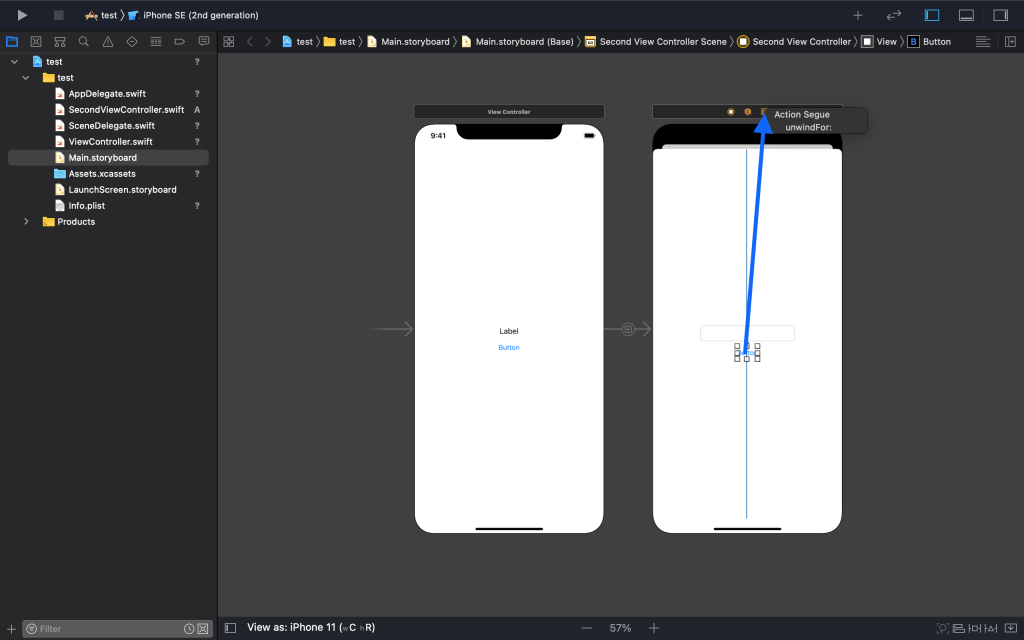The height and width of the screenshot is (640, 1024).
Task: Zoom out the storyboard canvas
Action: pos(586,628)
